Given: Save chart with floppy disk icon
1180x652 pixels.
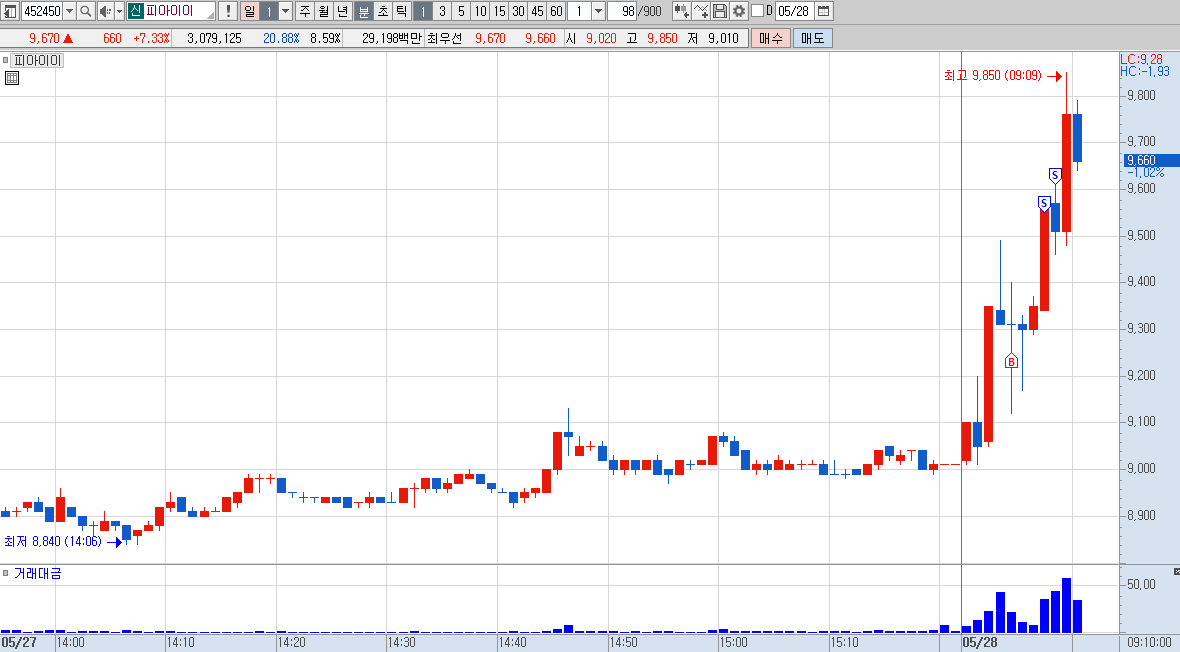Looking at the screenshot, I should click(x=720, y=11).
